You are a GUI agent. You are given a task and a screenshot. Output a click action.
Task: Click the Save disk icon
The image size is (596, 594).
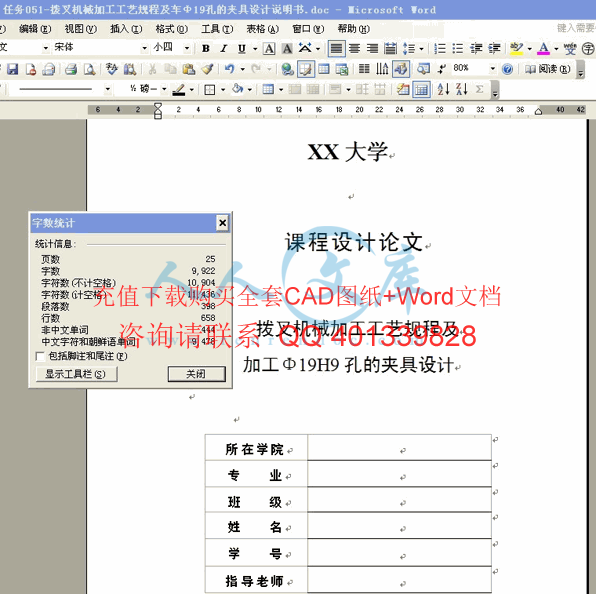pos(13,69)
